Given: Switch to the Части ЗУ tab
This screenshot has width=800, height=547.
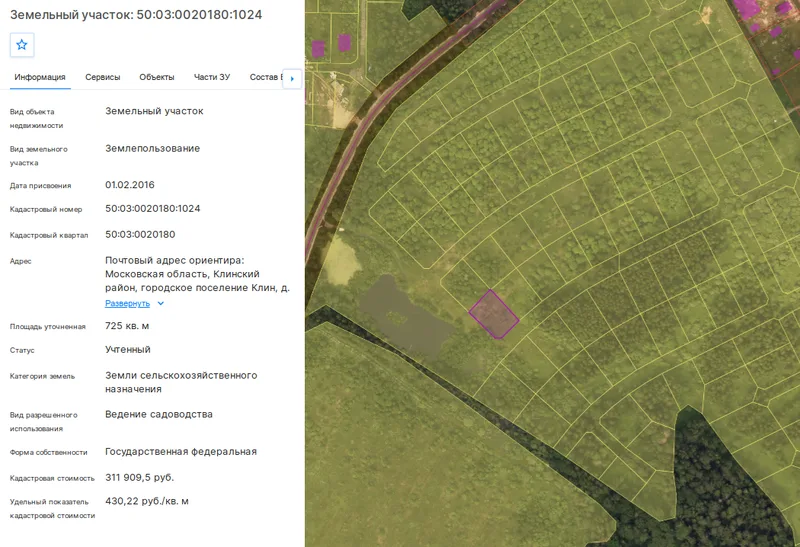Looking at the screenshot, I should 212,77.
